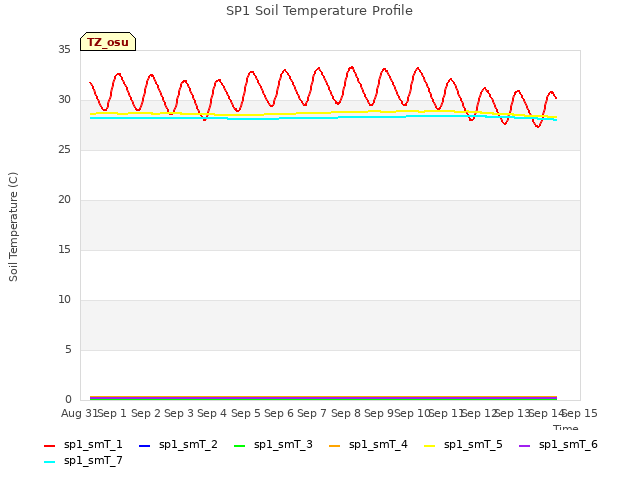Click the Sep 8 x-axis label

tap(346, 413)
